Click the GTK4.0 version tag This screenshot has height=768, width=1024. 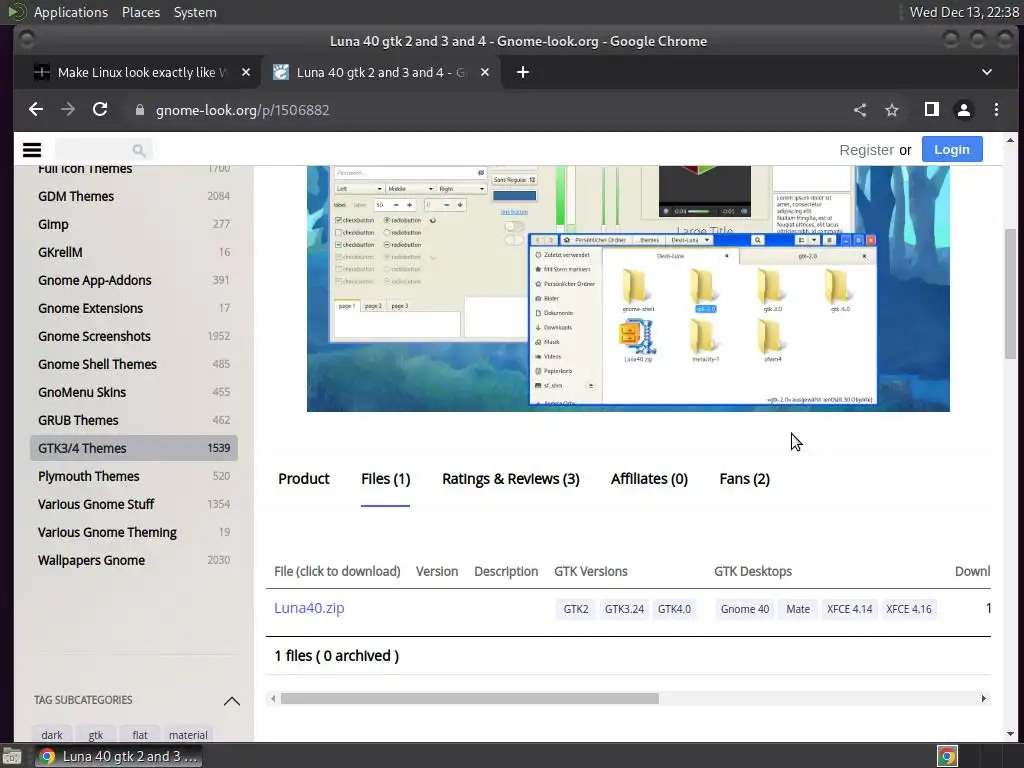[x=674, y=609]
